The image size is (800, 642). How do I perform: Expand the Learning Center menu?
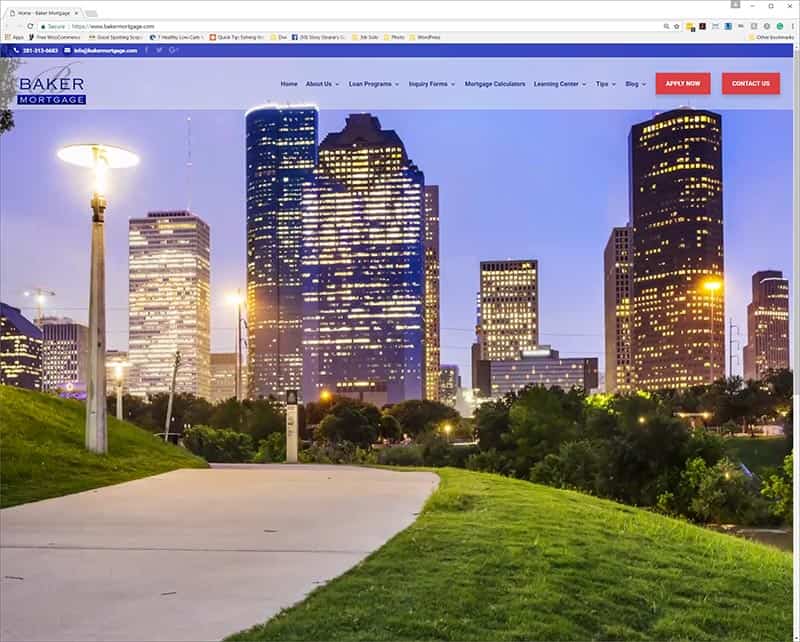click(560, 84)
